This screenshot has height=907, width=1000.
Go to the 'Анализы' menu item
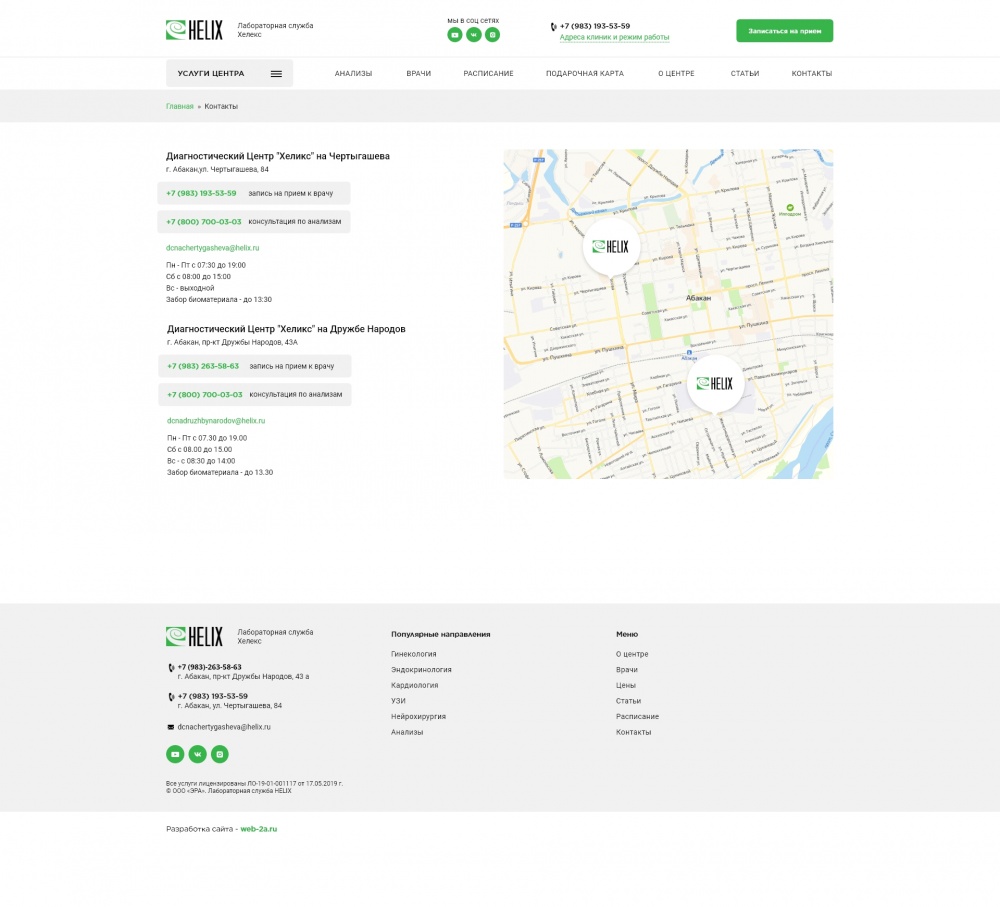click(x=353, y=74)
